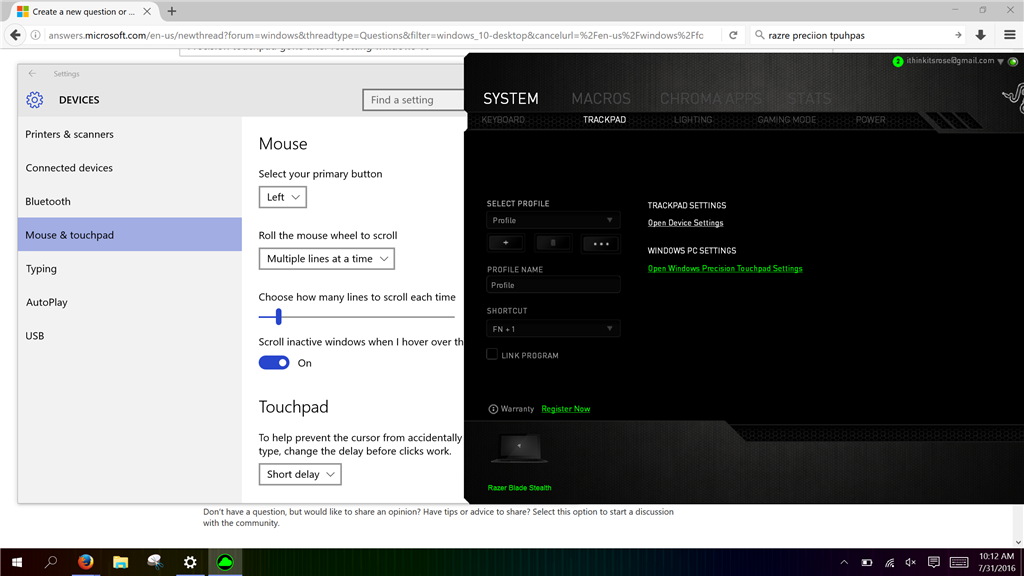The height and width of the screenshot is (576, 1024).
Task: Click the browser address bar URL
Action: pos(376,35)
